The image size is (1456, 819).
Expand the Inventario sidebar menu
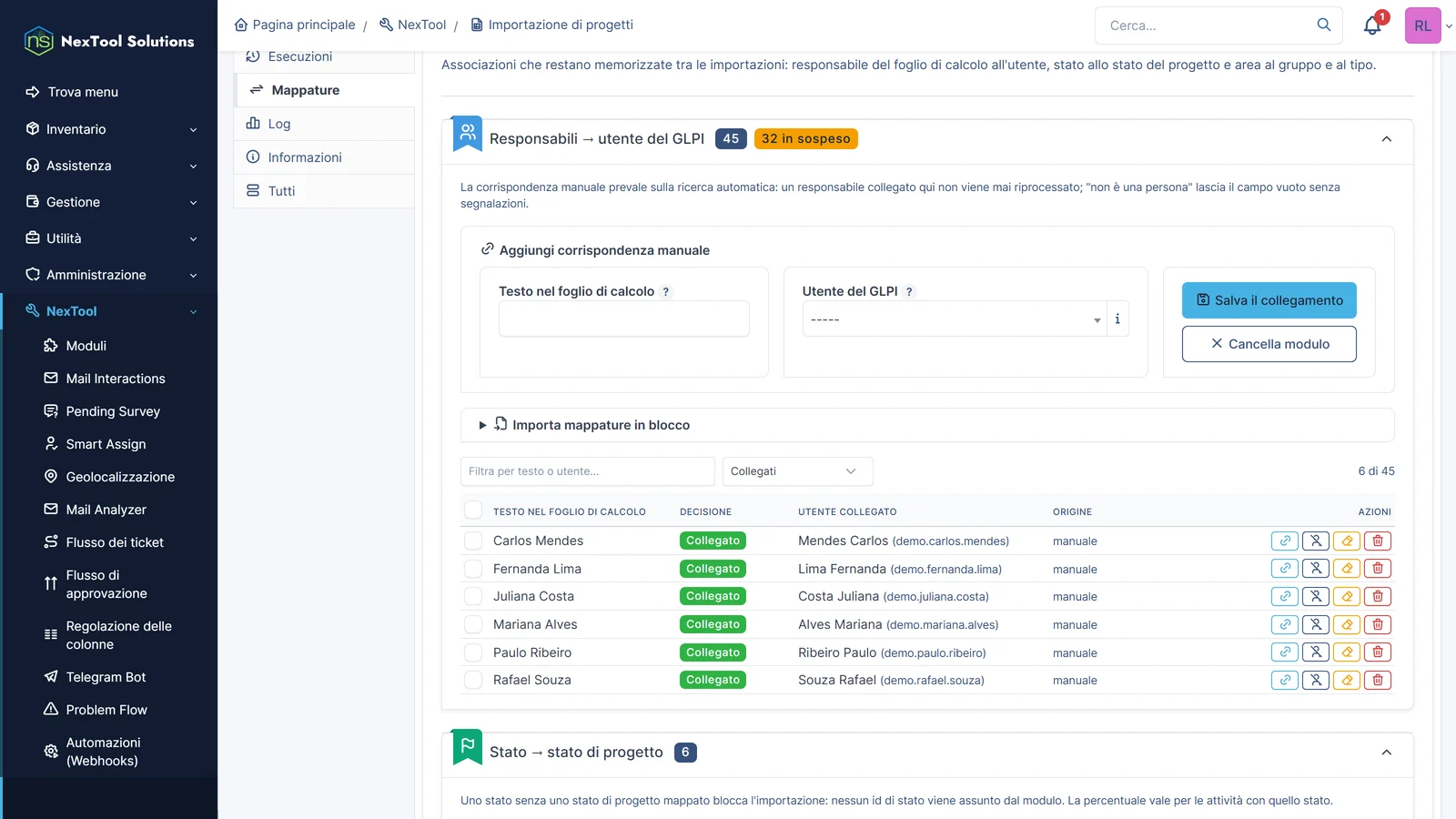click(x=109, y=129)
